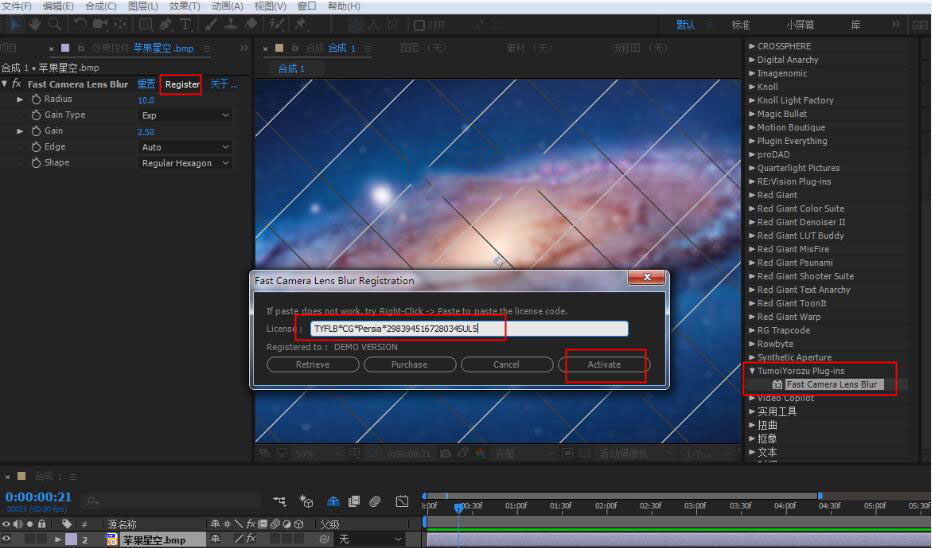
Task: Click the Register link of the effect
Action: pyautogui.click(x=182, y=84)
